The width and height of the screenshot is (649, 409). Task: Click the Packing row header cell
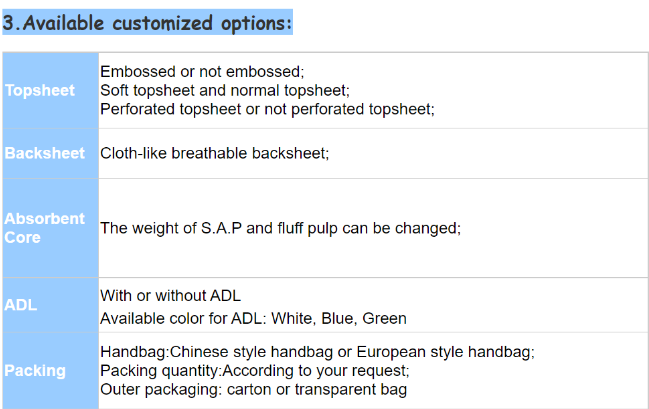tap(50, 371)
